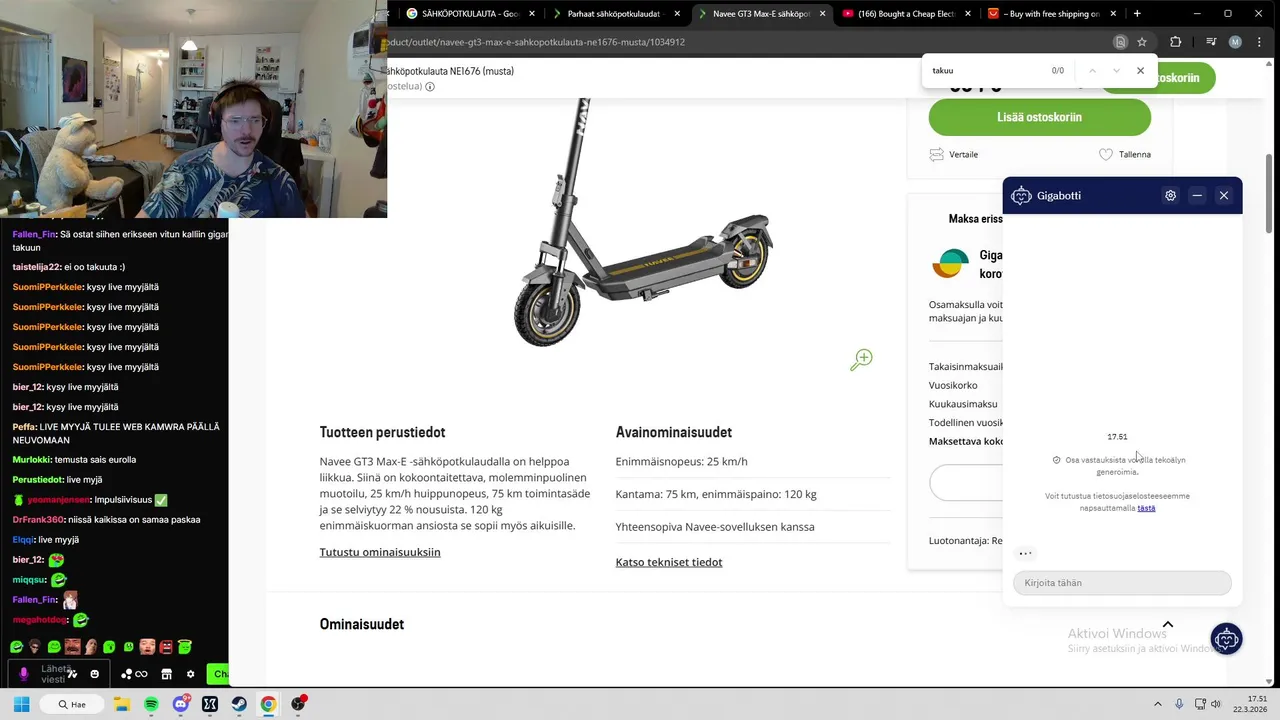Click into the 'Kirjoita tähän' chat field
1280x720 pixels.
tap(1122, 583)
